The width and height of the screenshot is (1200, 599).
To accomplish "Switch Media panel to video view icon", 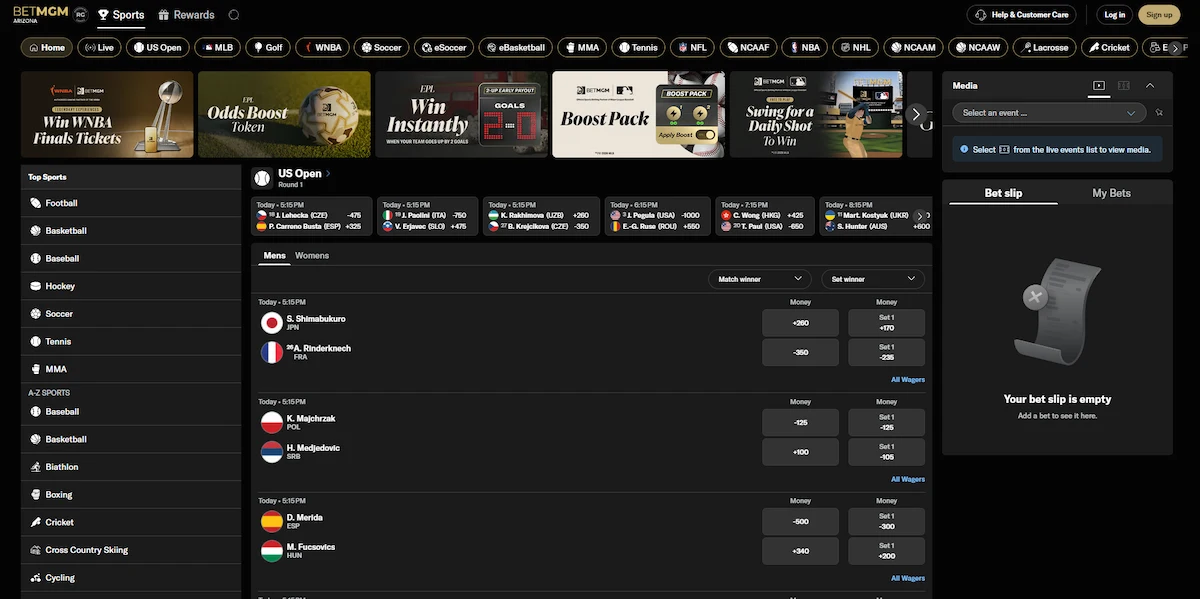I will (1099, 86).
